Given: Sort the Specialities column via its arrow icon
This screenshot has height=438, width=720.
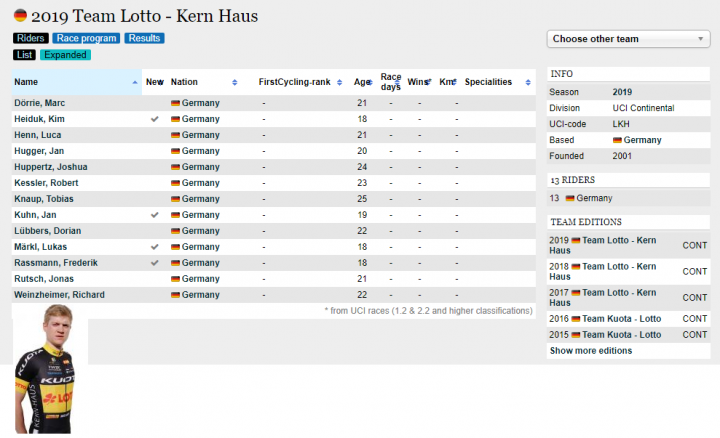Looking at the screenshot, I should [x=528, y=82].
